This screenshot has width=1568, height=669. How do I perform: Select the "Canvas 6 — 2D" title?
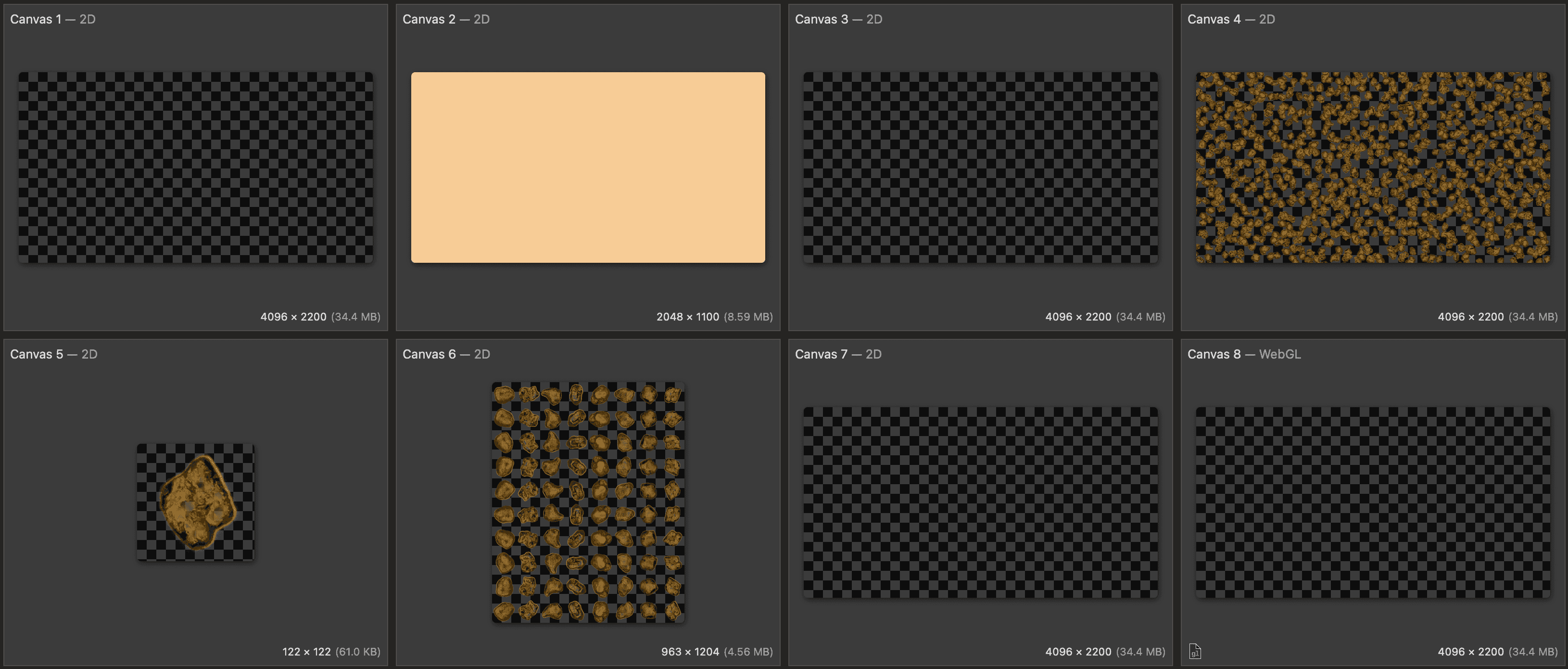pos(446,354)
